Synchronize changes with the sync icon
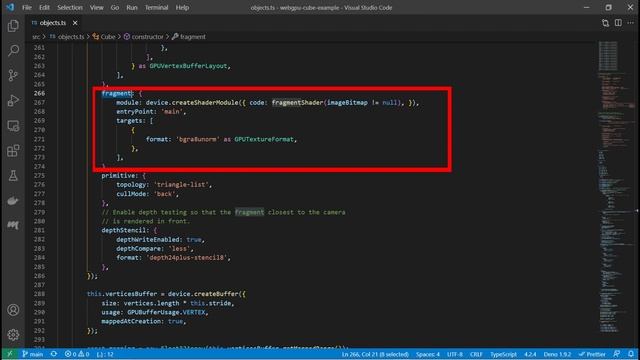 click(x=54, y=354)
